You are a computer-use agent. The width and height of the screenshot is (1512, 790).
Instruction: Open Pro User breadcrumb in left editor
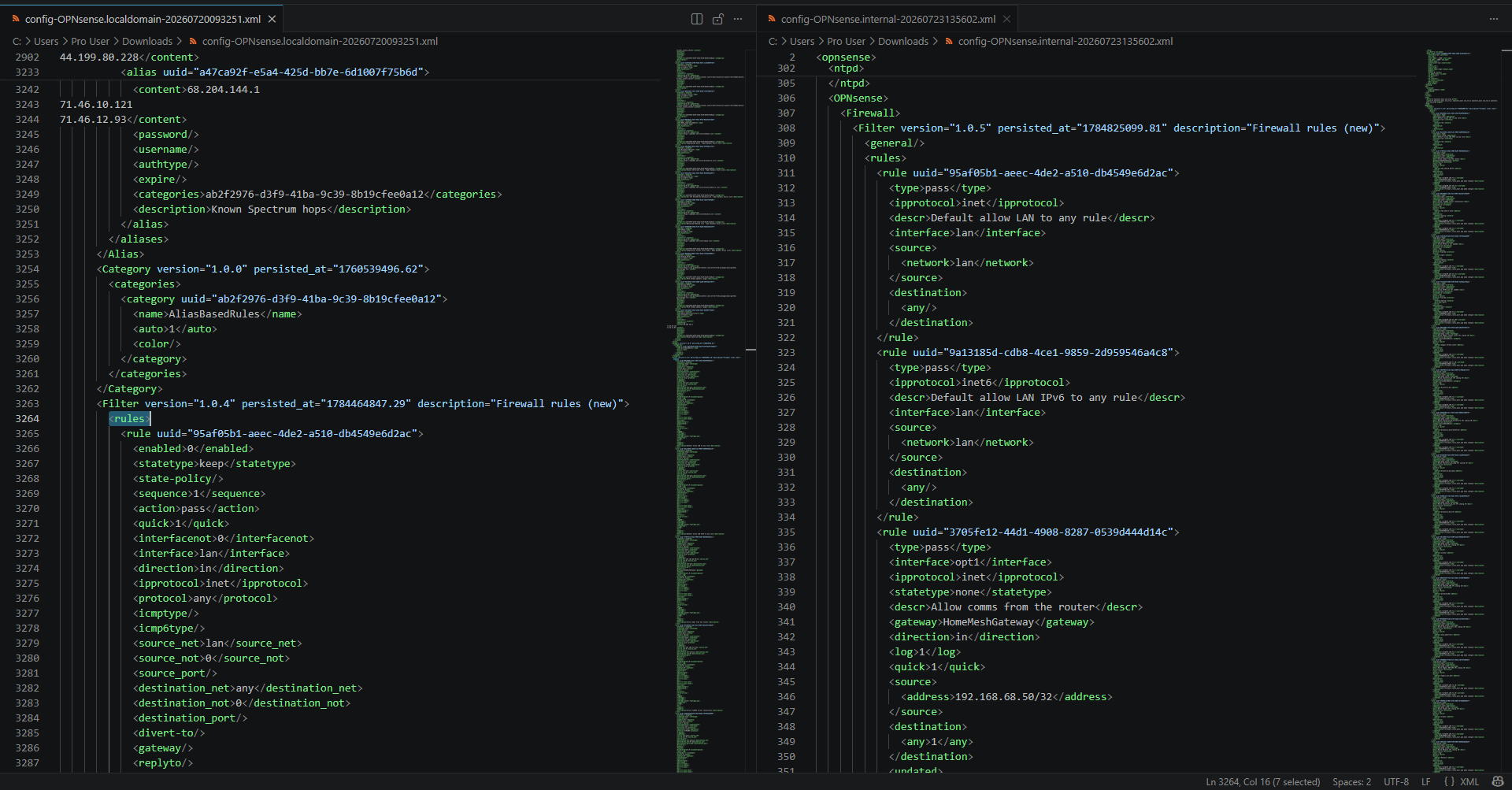coord(90,42)
